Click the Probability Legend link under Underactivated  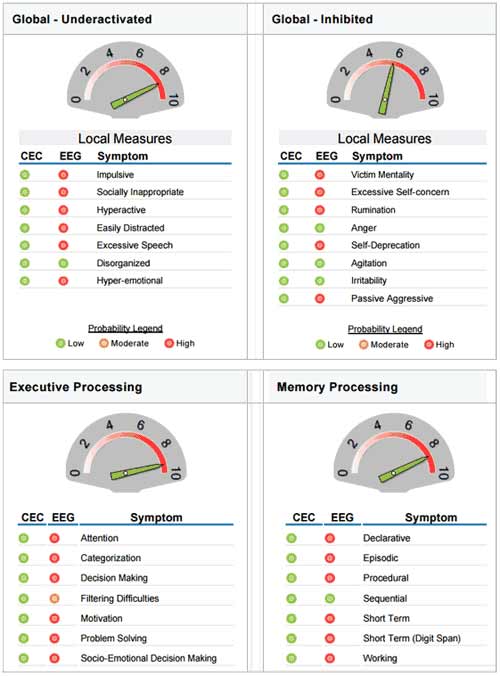pos(125,329)
